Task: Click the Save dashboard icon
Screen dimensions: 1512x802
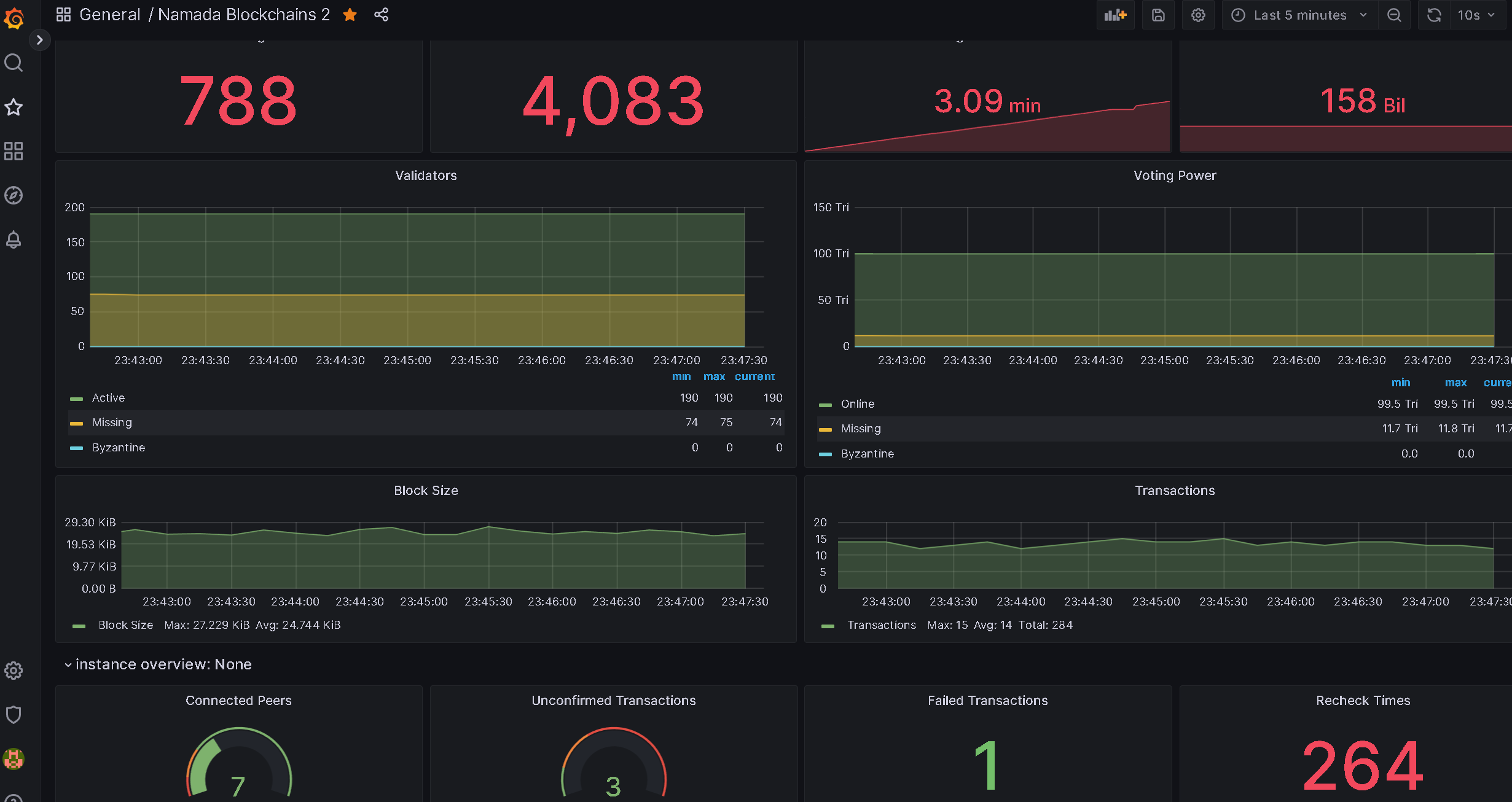Action: click(1158, 15)
